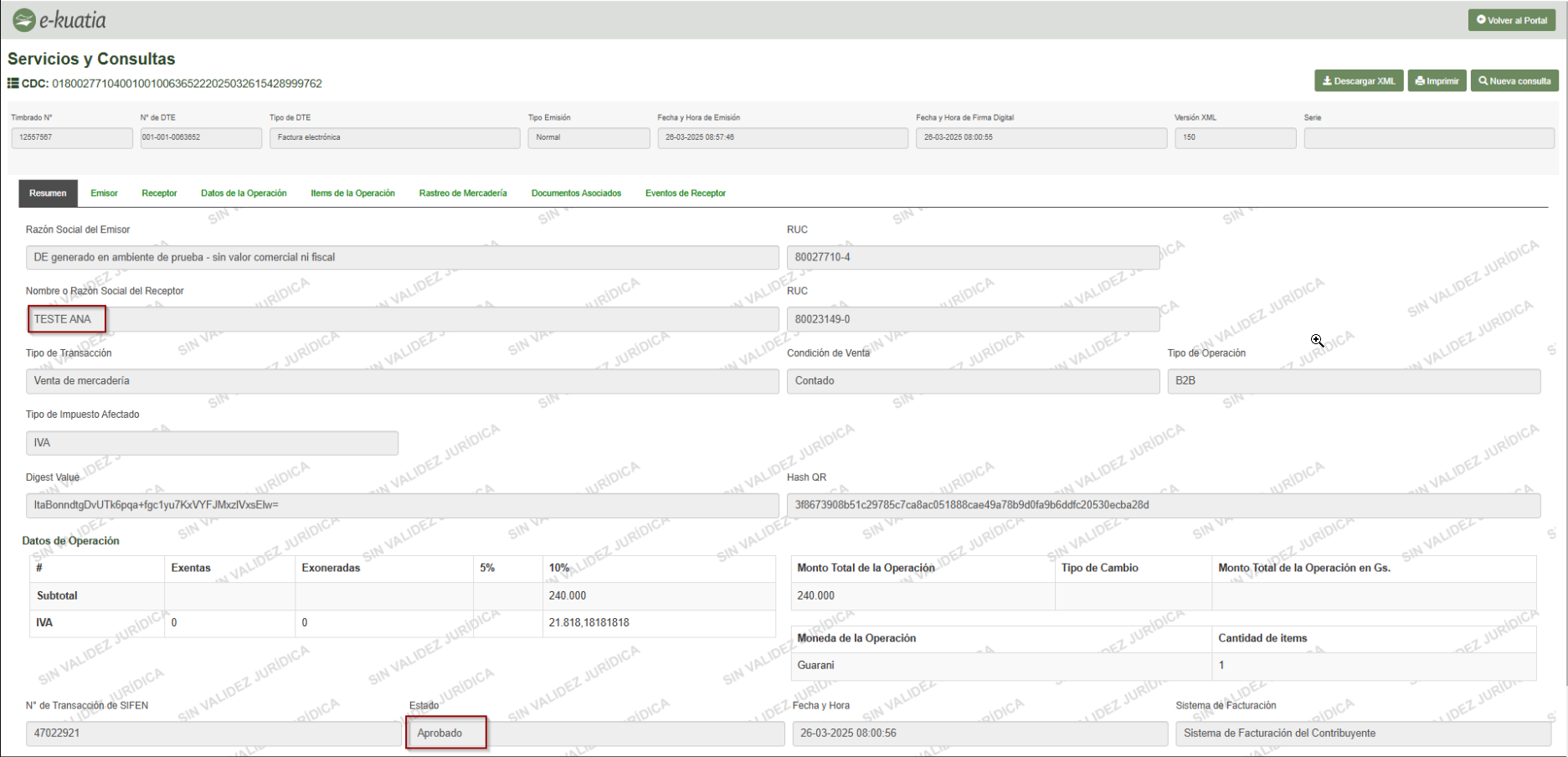Click the Hash QR field
The height and width of the screenshot is (757, 1568).
(1164, 505)
